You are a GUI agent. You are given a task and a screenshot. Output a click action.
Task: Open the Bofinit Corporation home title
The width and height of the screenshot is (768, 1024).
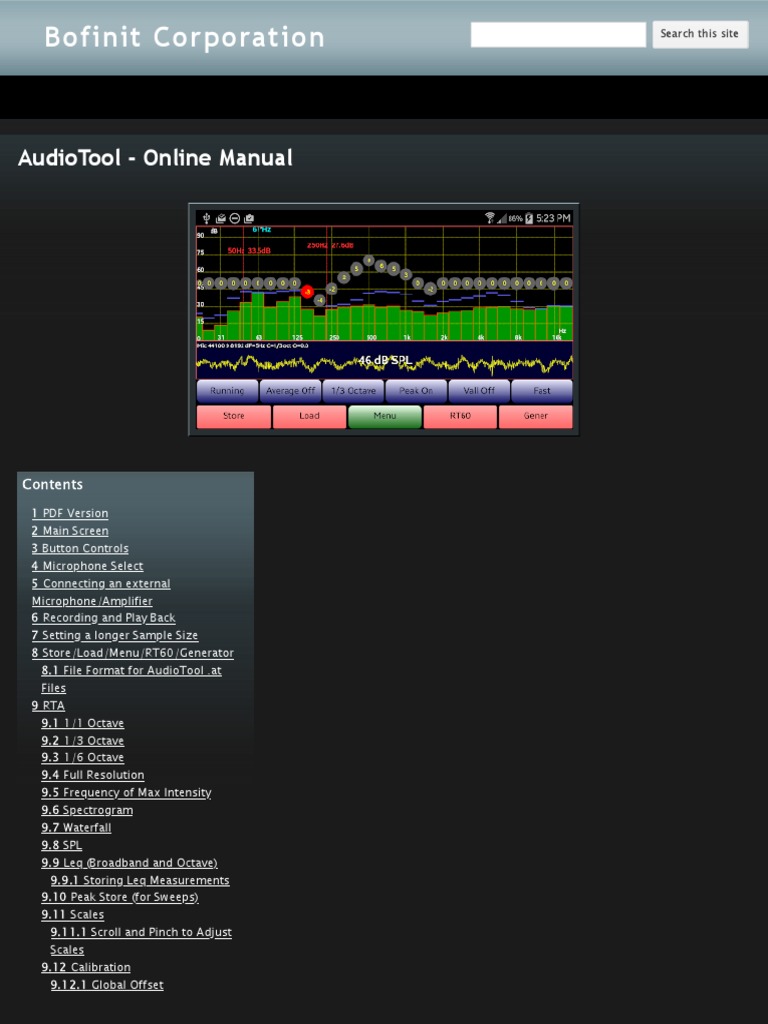(184, 37)
